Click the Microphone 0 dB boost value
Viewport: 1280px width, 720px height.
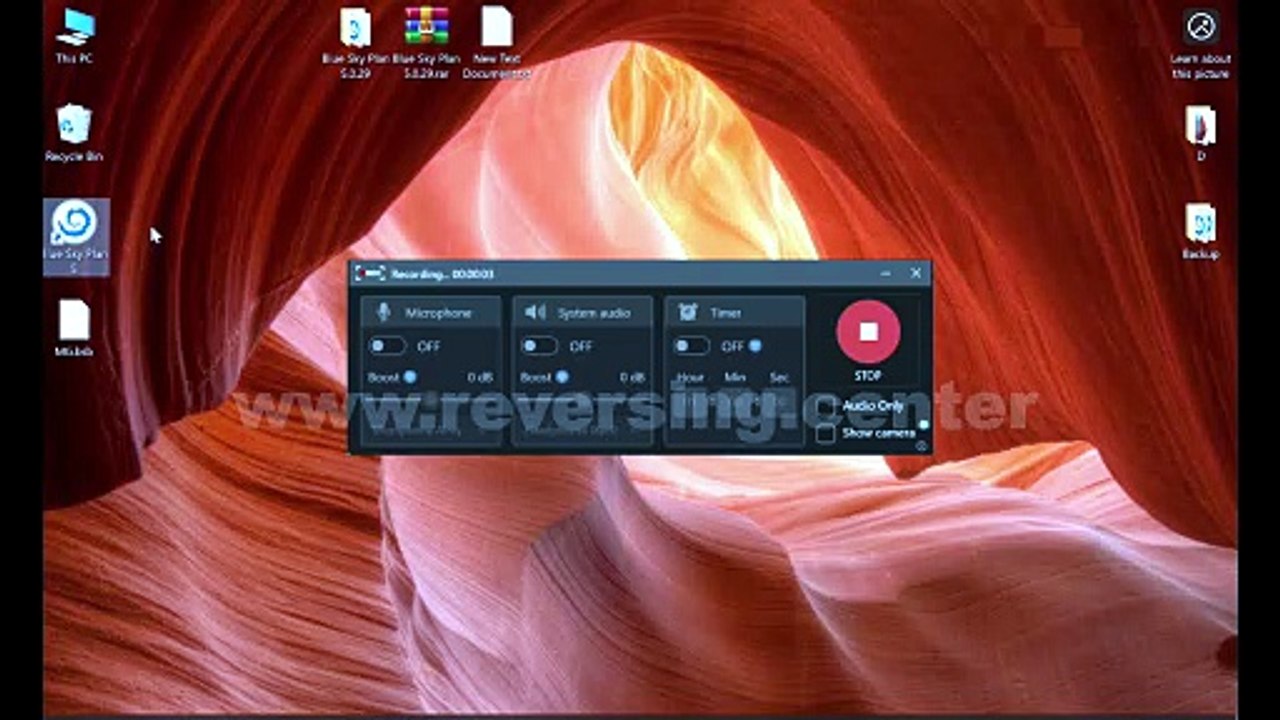pos(480,377)
